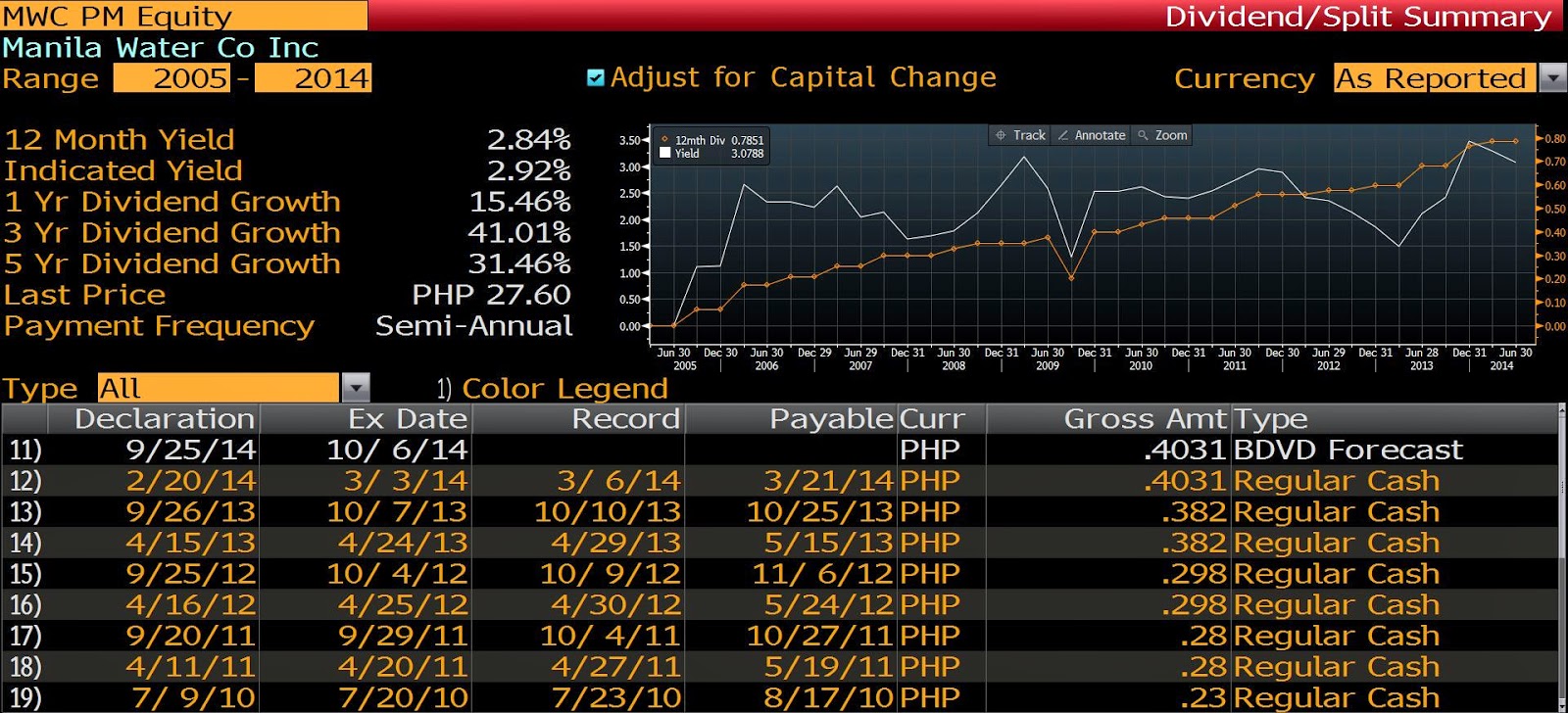The image size is (1568, 713).
Task: Select row 15 declaration date 9/25/12
Action: (x=190, y=574)
